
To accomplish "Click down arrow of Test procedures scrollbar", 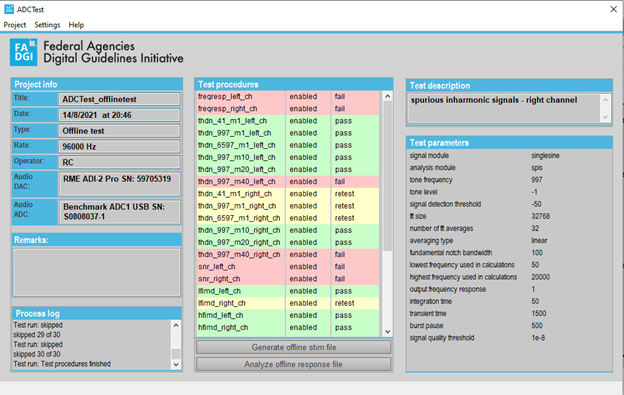I will (x=388, y=332).
